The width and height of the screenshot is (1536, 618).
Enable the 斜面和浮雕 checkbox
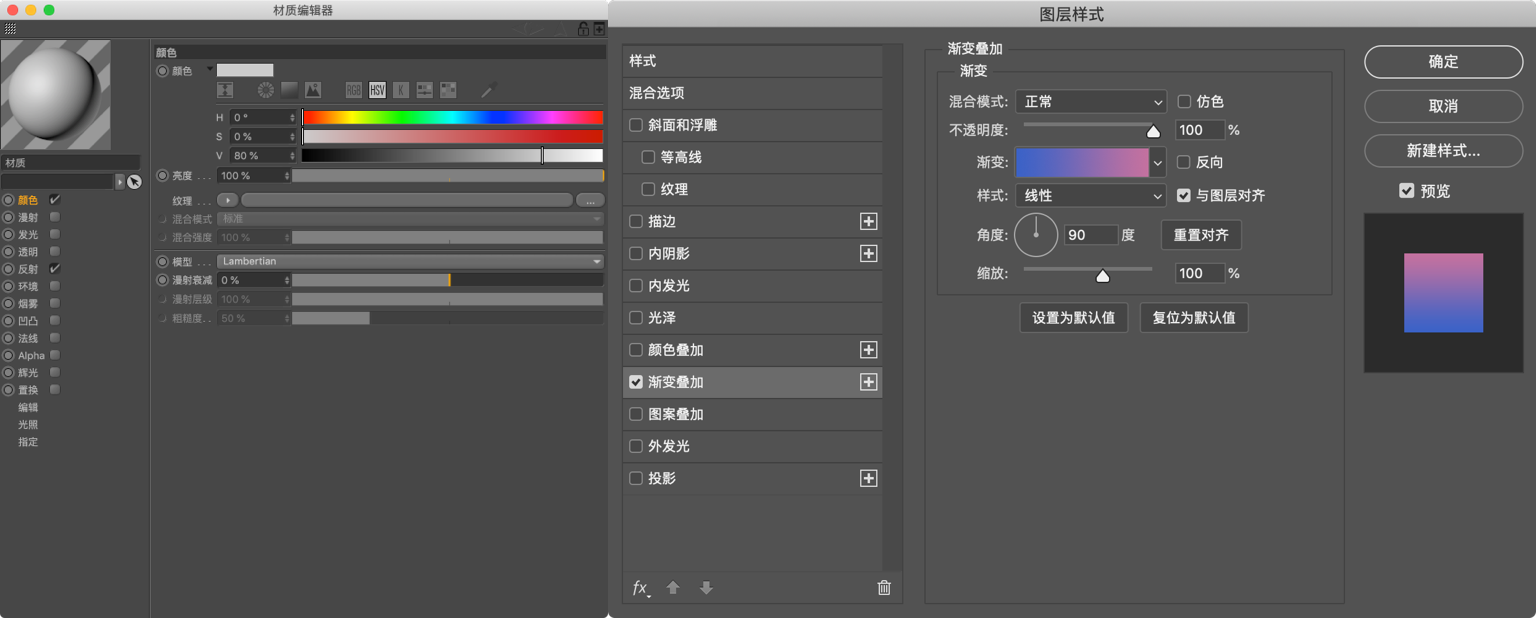636,126
